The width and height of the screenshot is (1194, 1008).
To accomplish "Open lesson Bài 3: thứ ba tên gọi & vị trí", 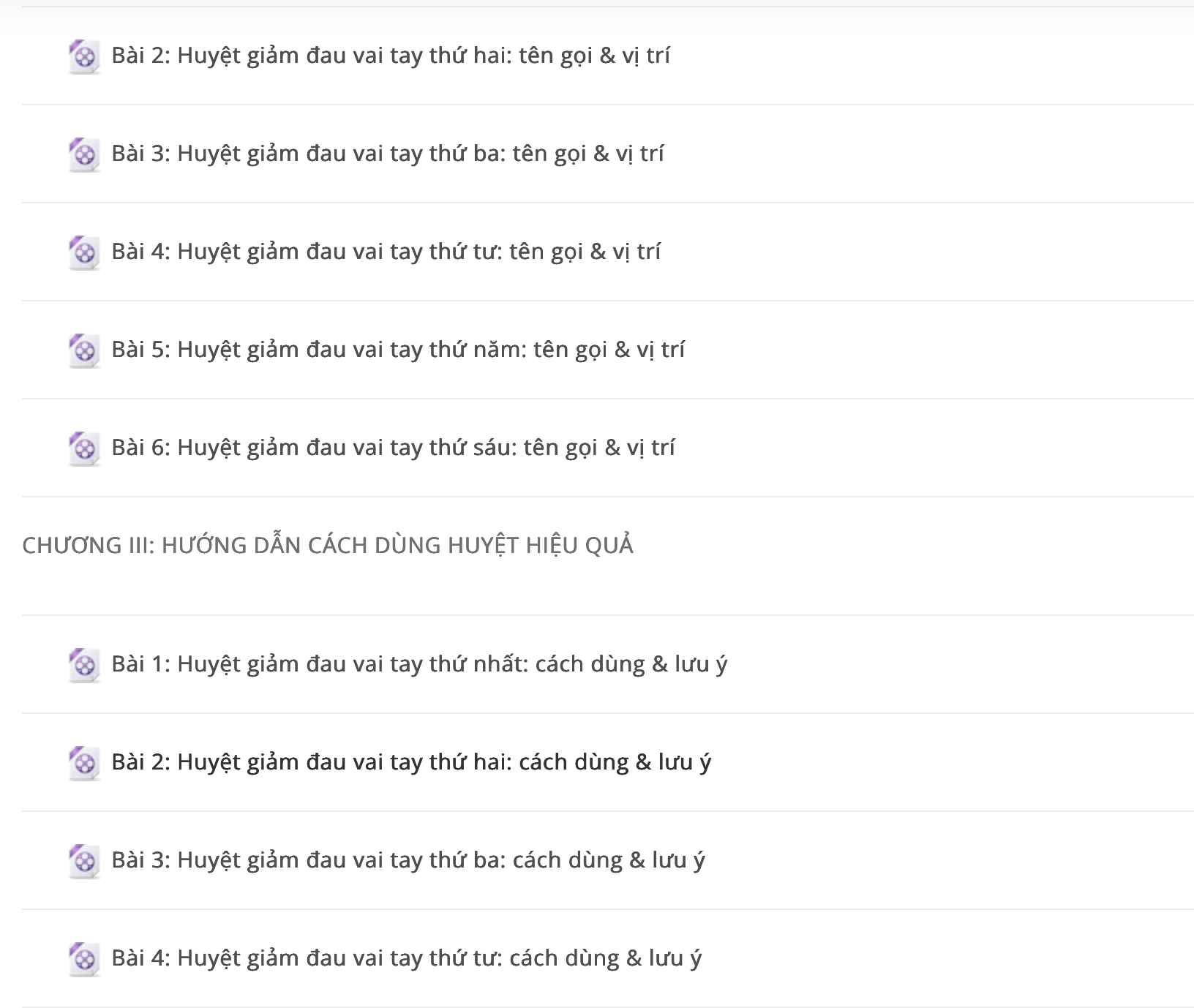I will [388, 154].
